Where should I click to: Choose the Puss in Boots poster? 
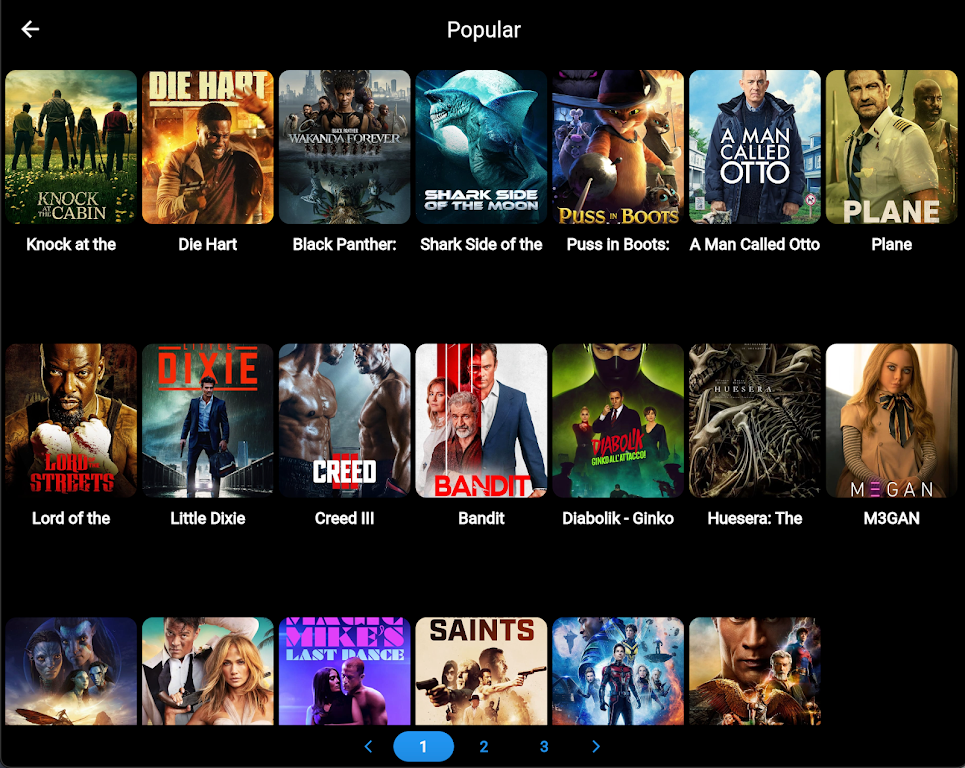pyautogui.click(x=618, y=147)
